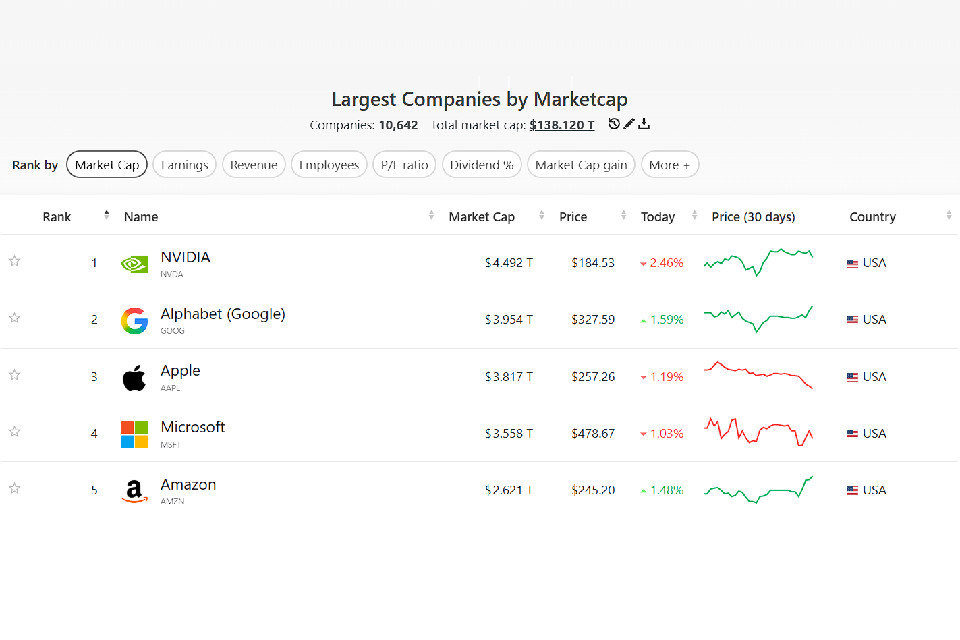Open the Alphabet (Google) company name link
This screenshot has height=640, width=960.
(223, 314)
